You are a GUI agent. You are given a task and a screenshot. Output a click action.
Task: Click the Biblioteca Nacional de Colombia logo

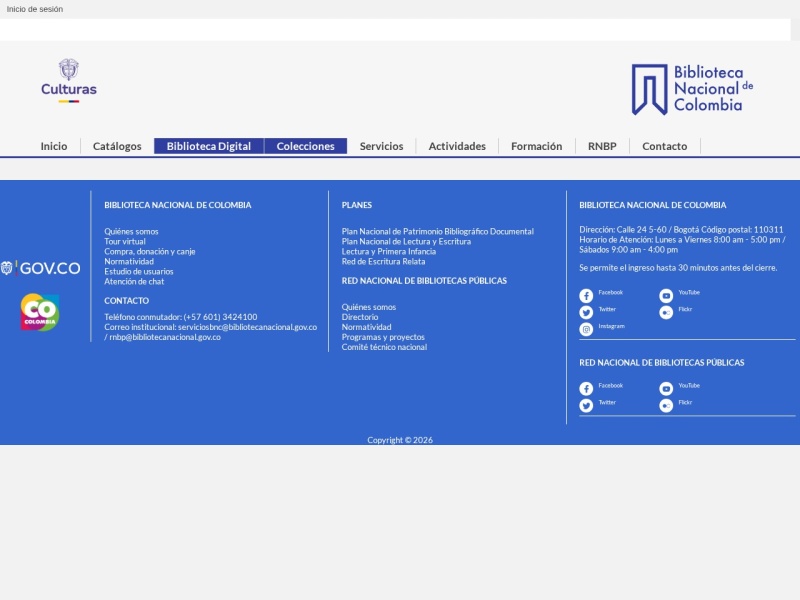click(692, 89)
